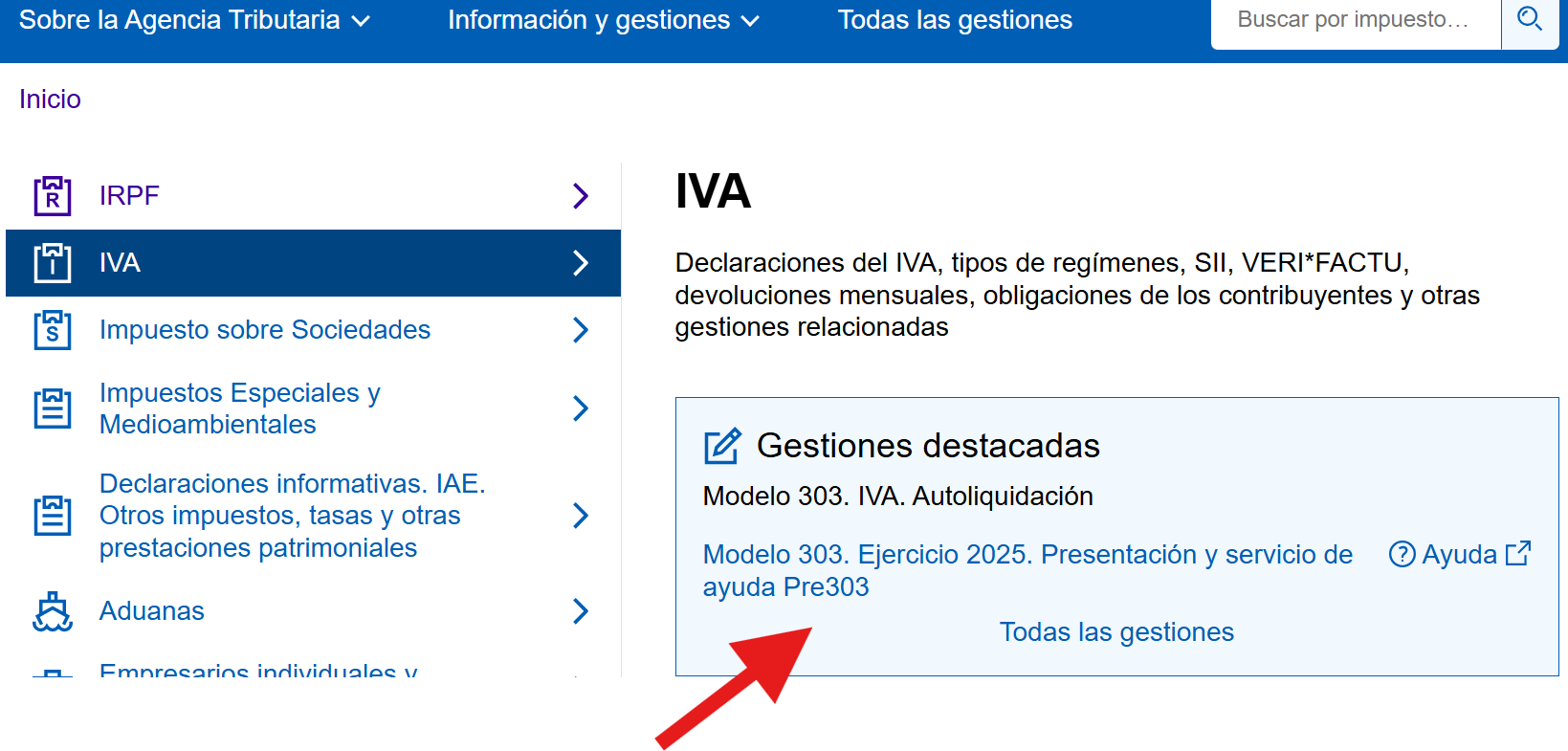The height and width of the screenshot is (751, 1568).
Task: Click the IVA page heading
Action: tap(713, 191)
